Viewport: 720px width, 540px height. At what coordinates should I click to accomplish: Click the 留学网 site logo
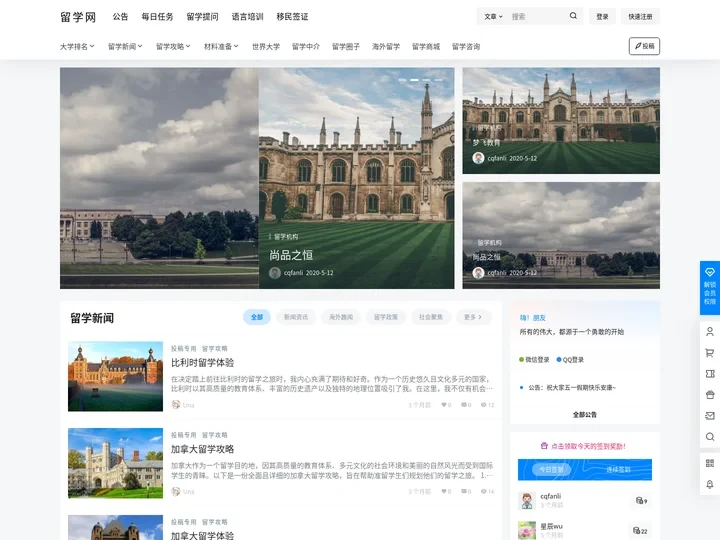coord(78,17)
